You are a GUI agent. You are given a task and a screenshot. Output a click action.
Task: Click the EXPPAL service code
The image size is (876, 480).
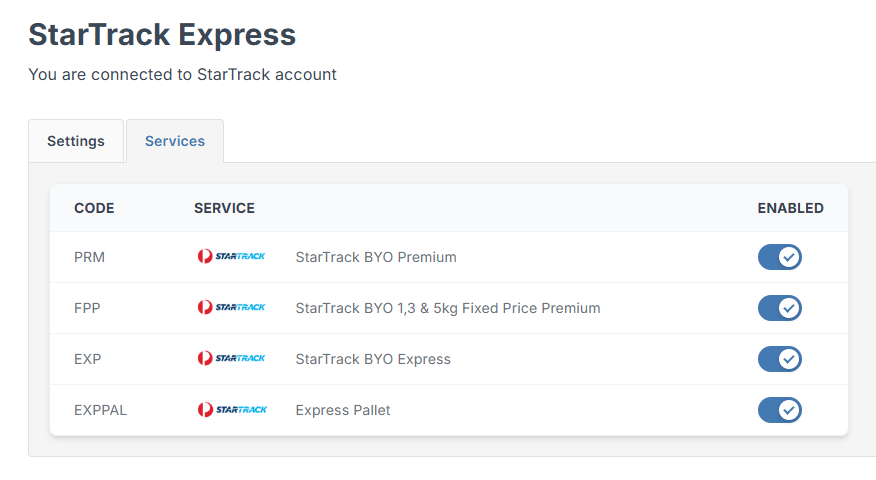pos(98,410)
